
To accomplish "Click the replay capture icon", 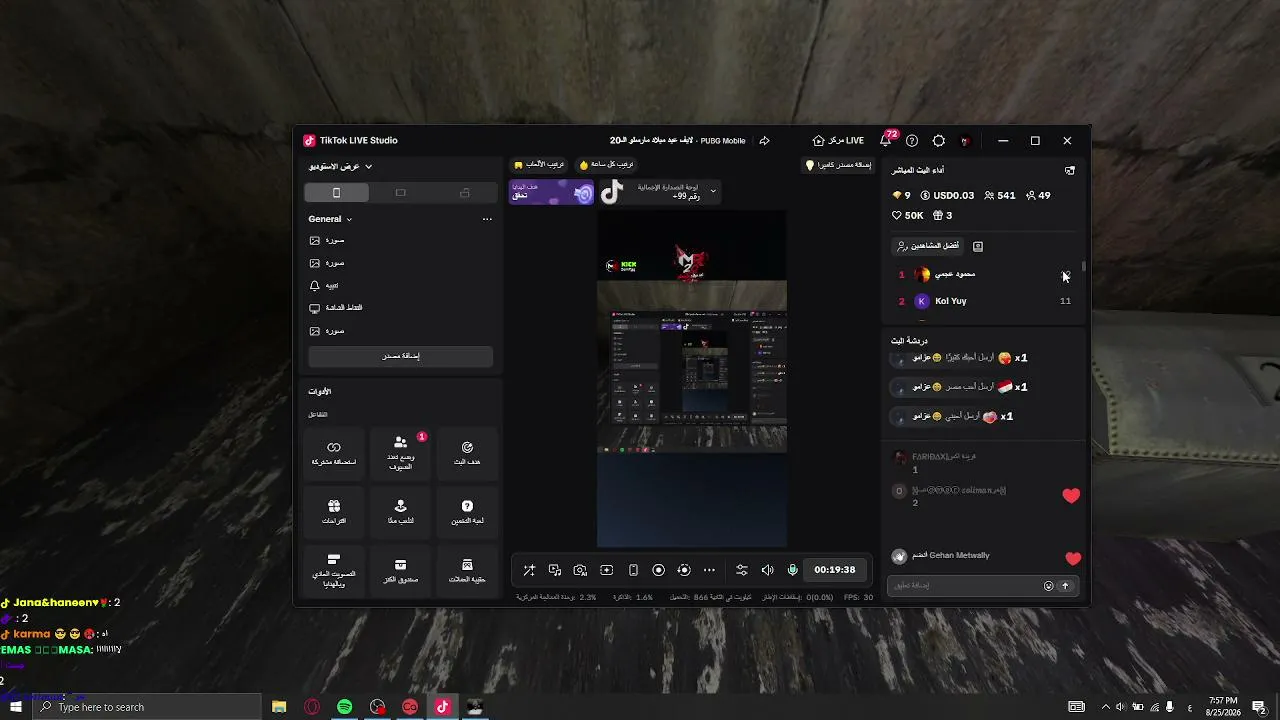I will pos(684,570).
